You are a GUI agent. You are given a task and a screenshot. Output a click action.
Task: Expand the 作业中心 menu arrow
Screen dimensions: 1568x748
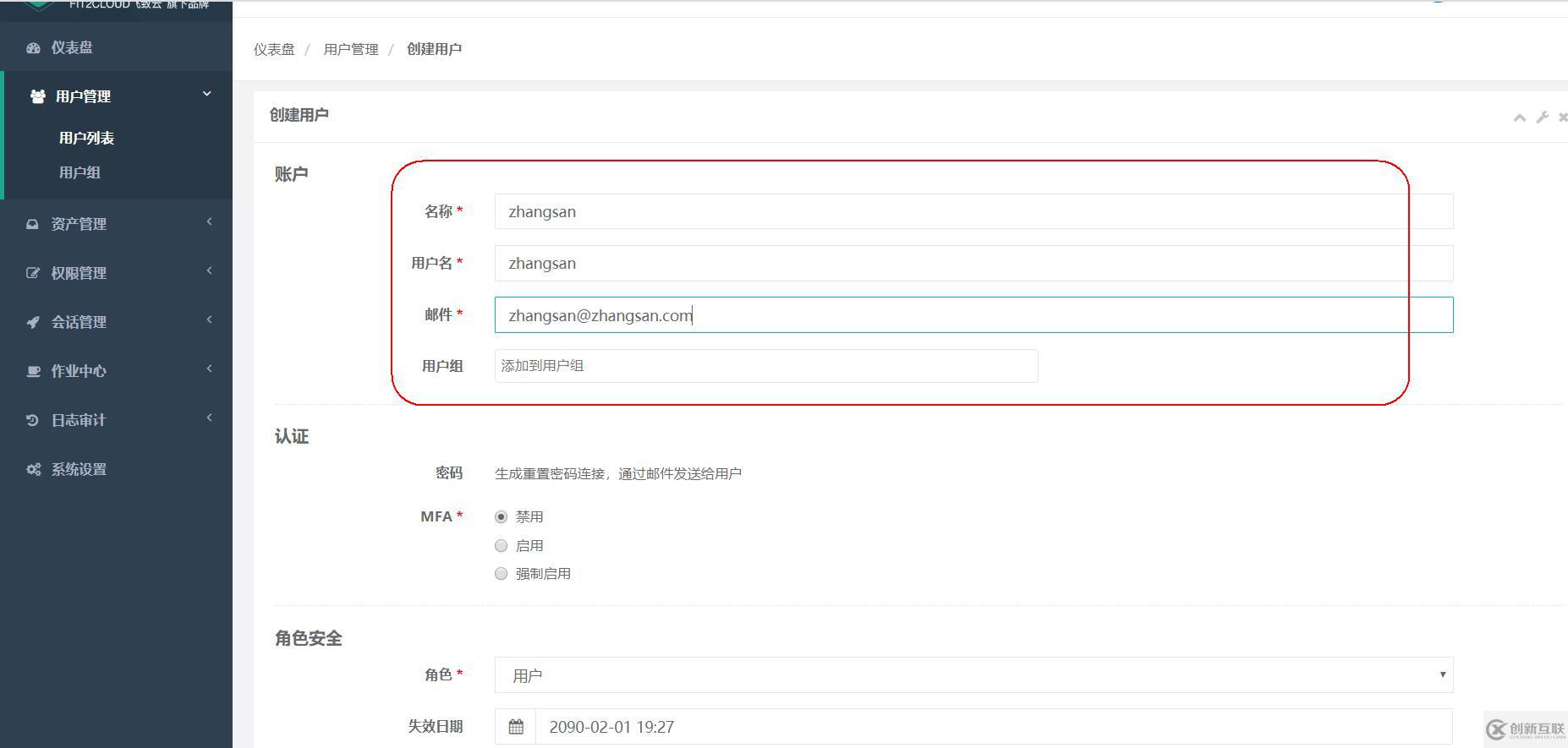click(209, 369)
